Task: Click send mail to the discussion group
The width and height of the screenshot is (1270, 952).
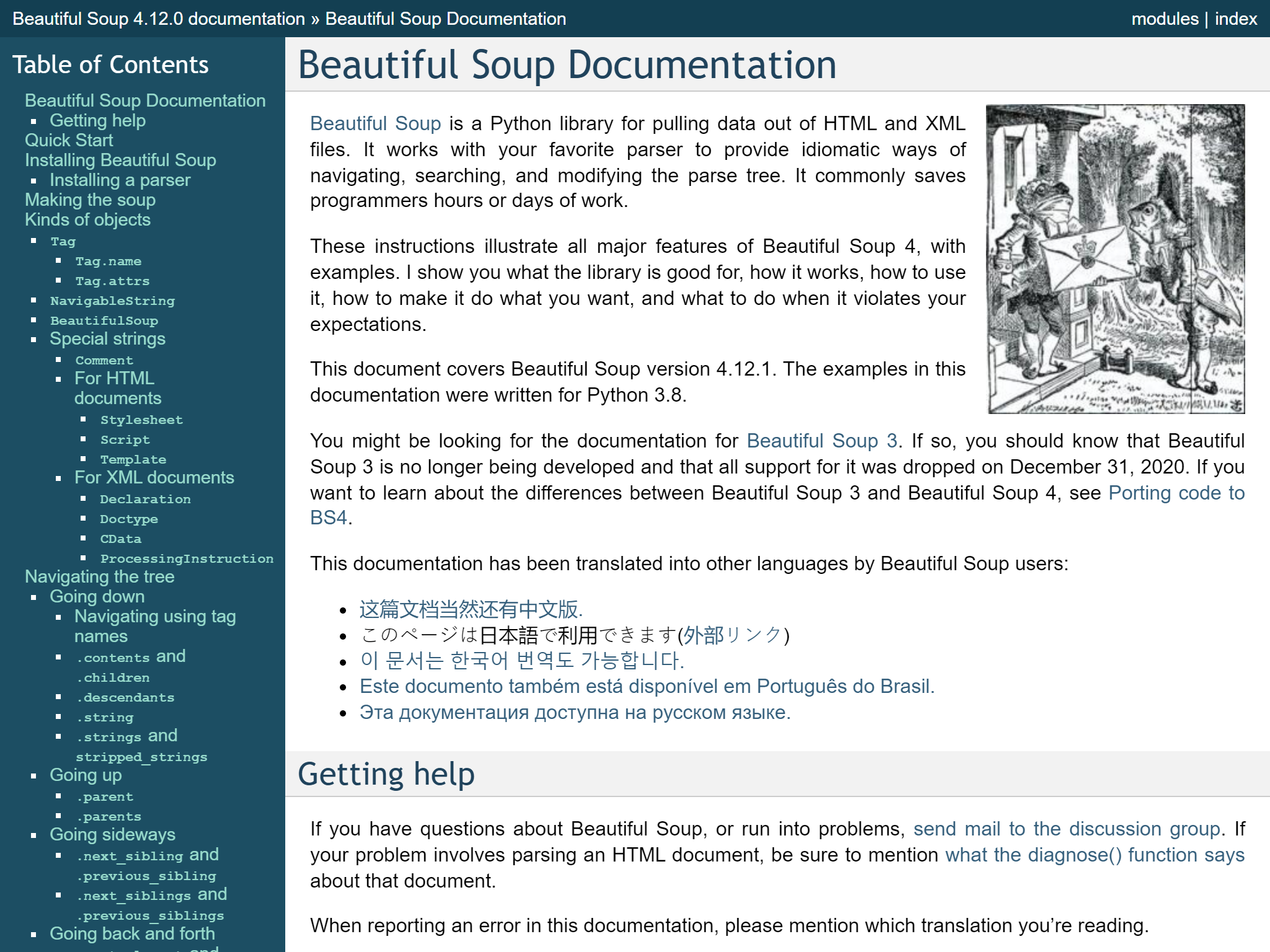Action: 1067,829
